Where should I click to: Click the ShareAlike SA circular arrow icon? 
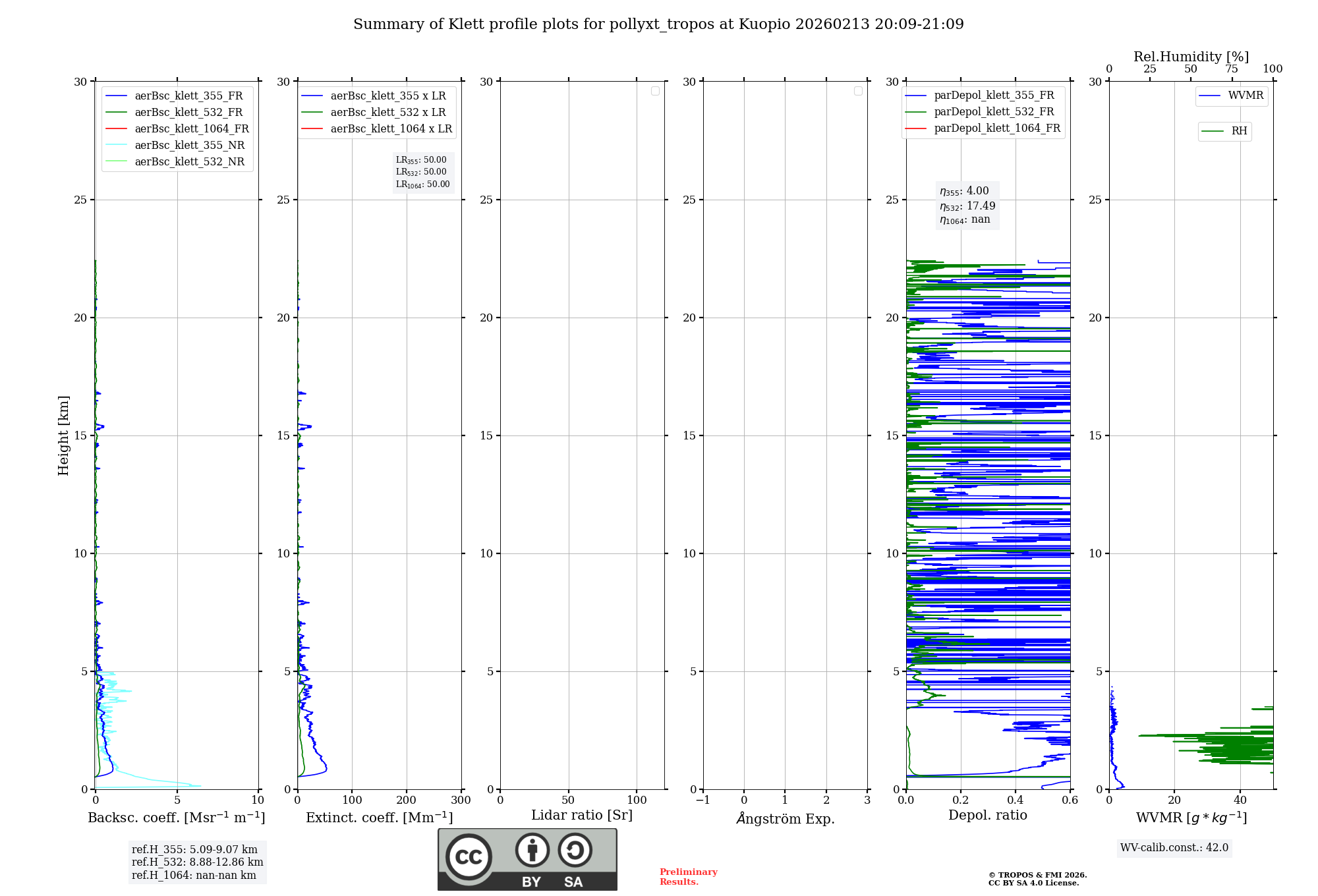(575, 850)
